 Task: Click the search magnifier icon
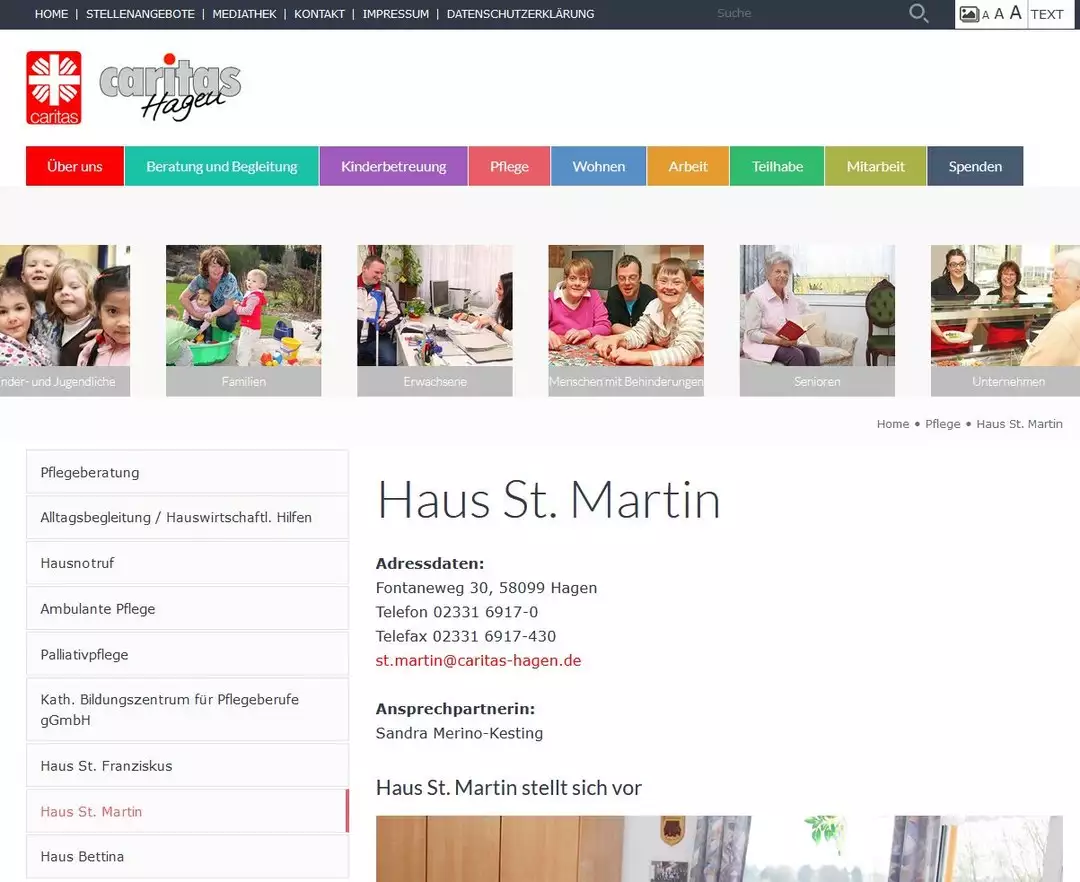click(x=918, y=14)
